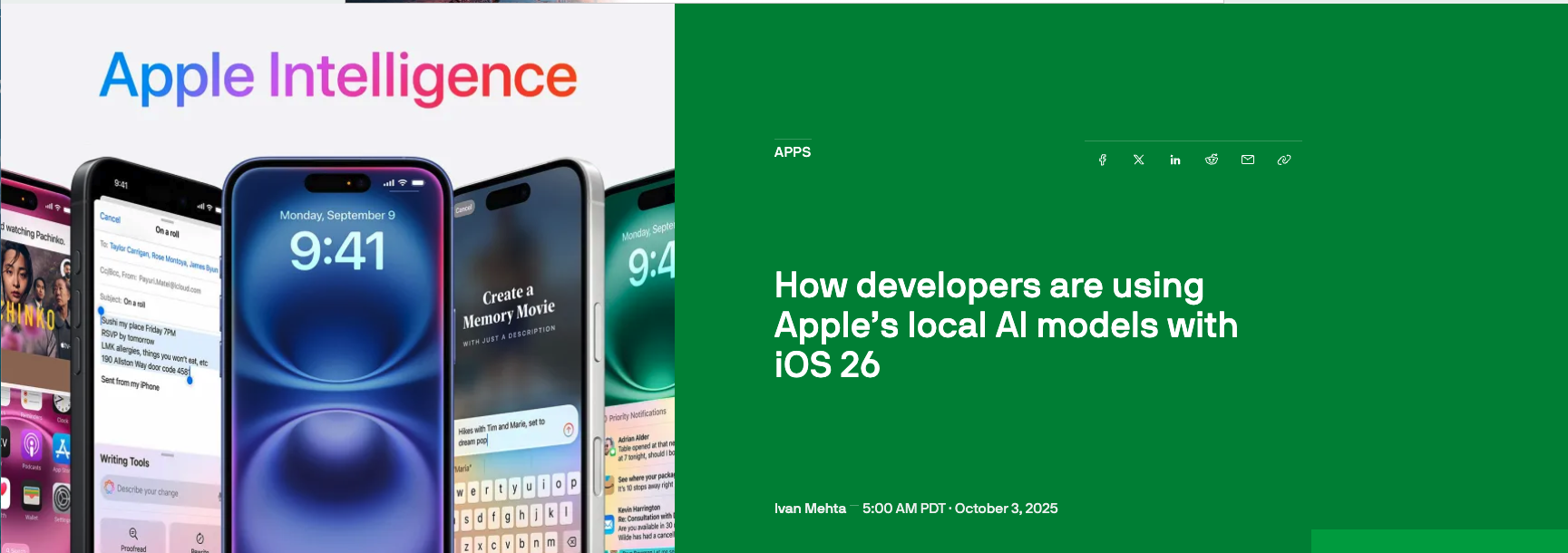The height and width of the screenshot is (553, 1568).
Task: Share the article on LinkedIn
Action: [x=1175, y=160]
